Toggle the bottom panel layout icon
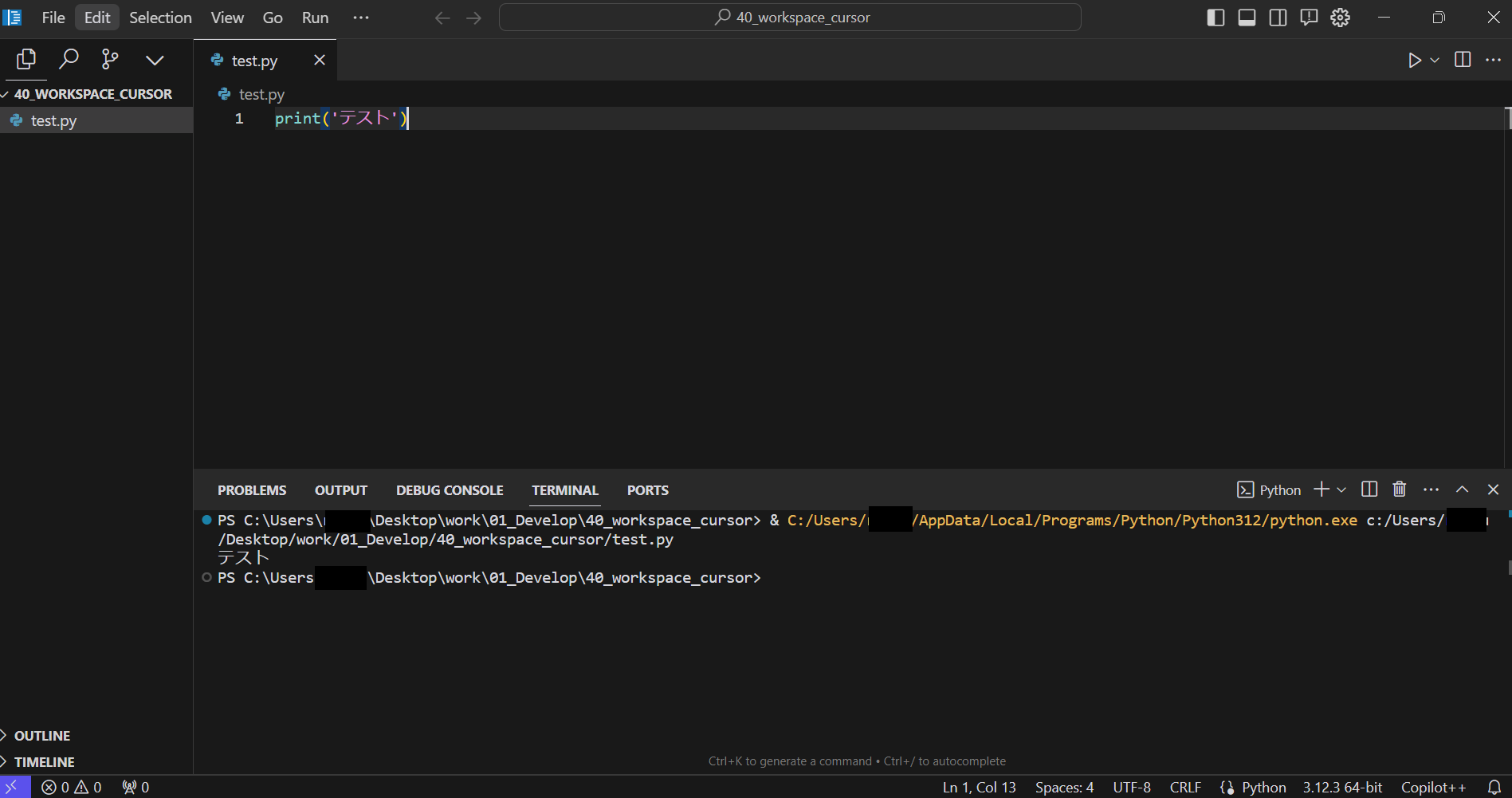 click(1247, 18)
